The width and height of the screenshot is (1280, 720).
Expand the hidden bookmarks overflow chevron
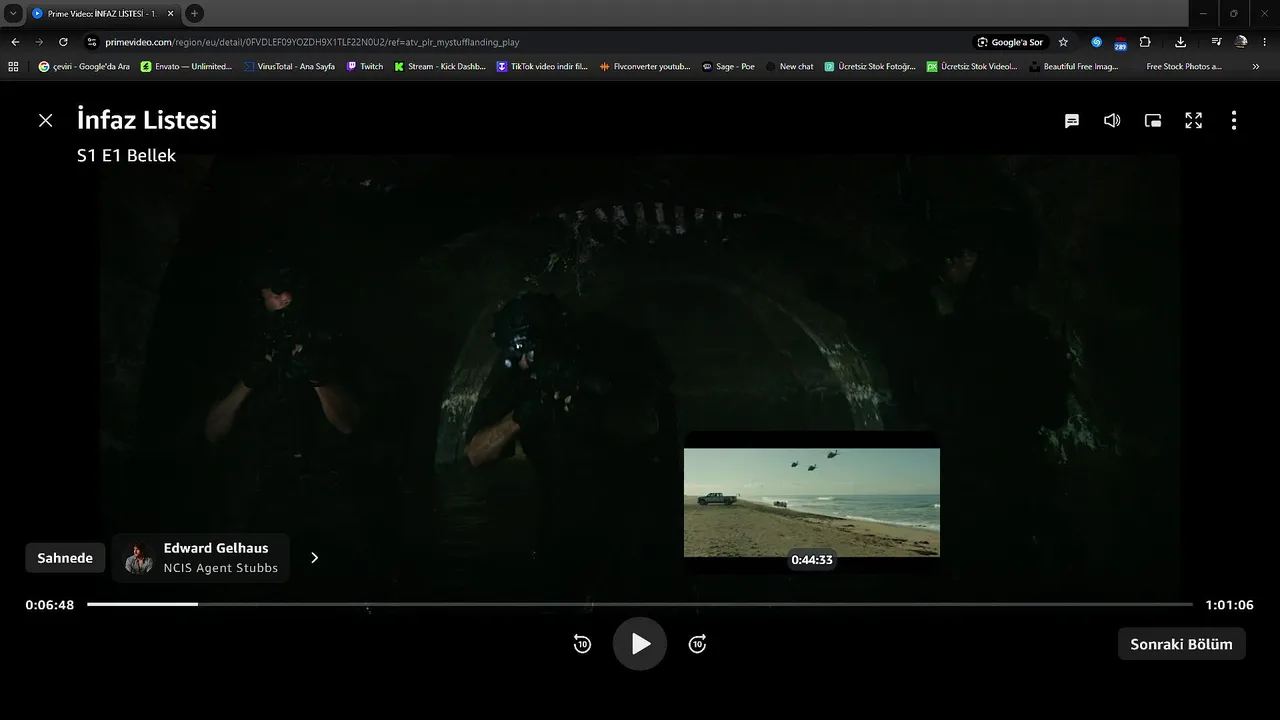[x=1256, y=66]
